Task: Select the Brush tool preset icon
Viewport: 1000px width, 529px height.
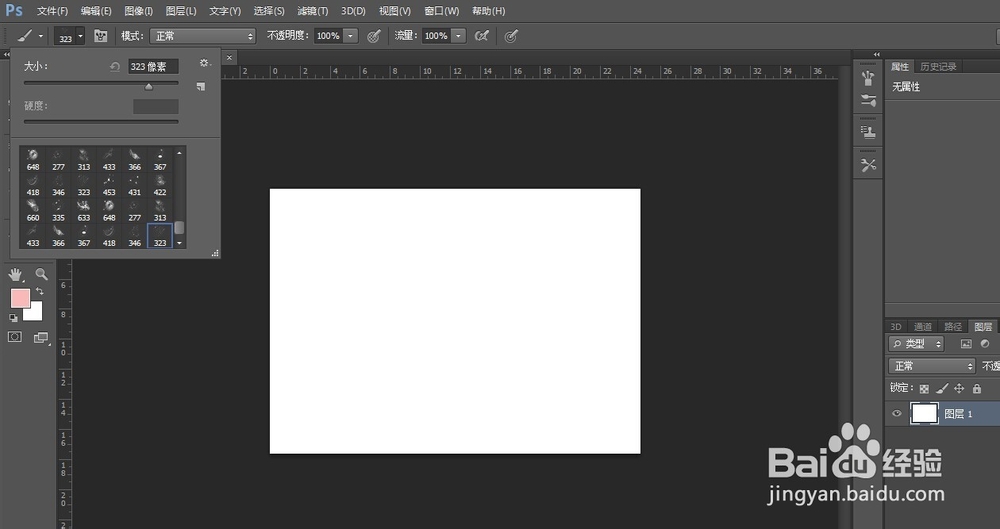Action: tap(24, 36)
